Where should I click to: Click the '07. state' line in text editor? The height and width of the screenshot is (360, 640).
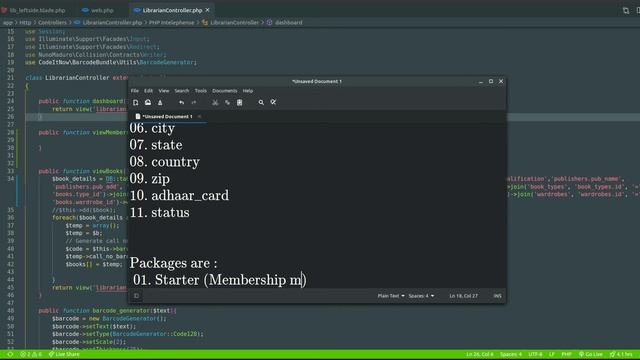pyautogui.click(x=156, y=145)
